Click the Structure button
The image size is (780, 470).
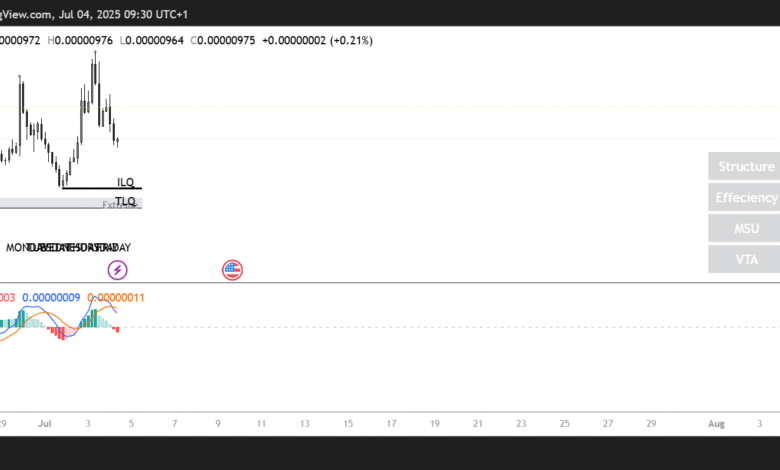(744, 167)
